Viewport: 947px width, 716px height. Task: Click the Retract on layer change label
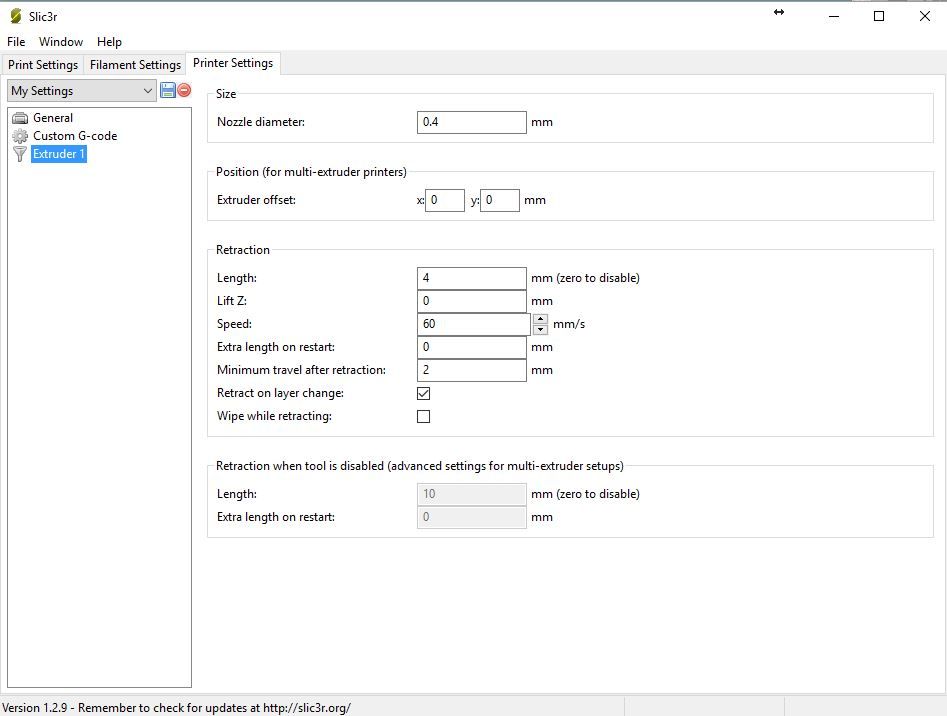280,393
